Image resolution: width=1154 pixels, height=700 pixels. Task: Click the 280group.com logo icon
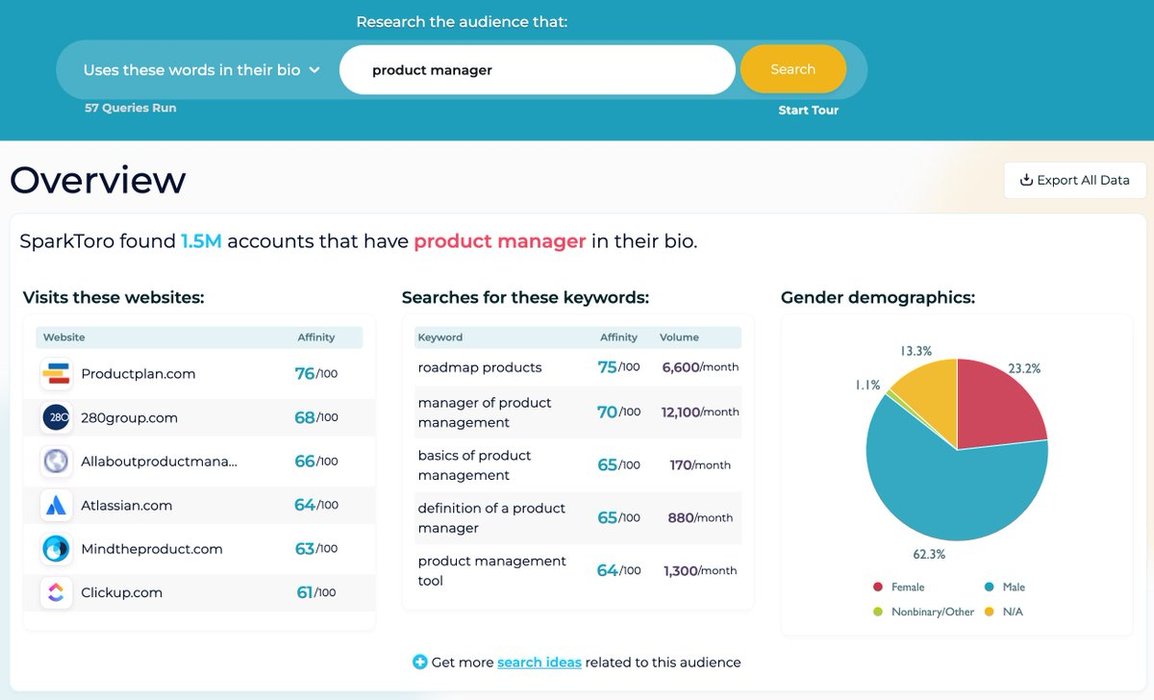pyautogui.click(x=56, y=417)
